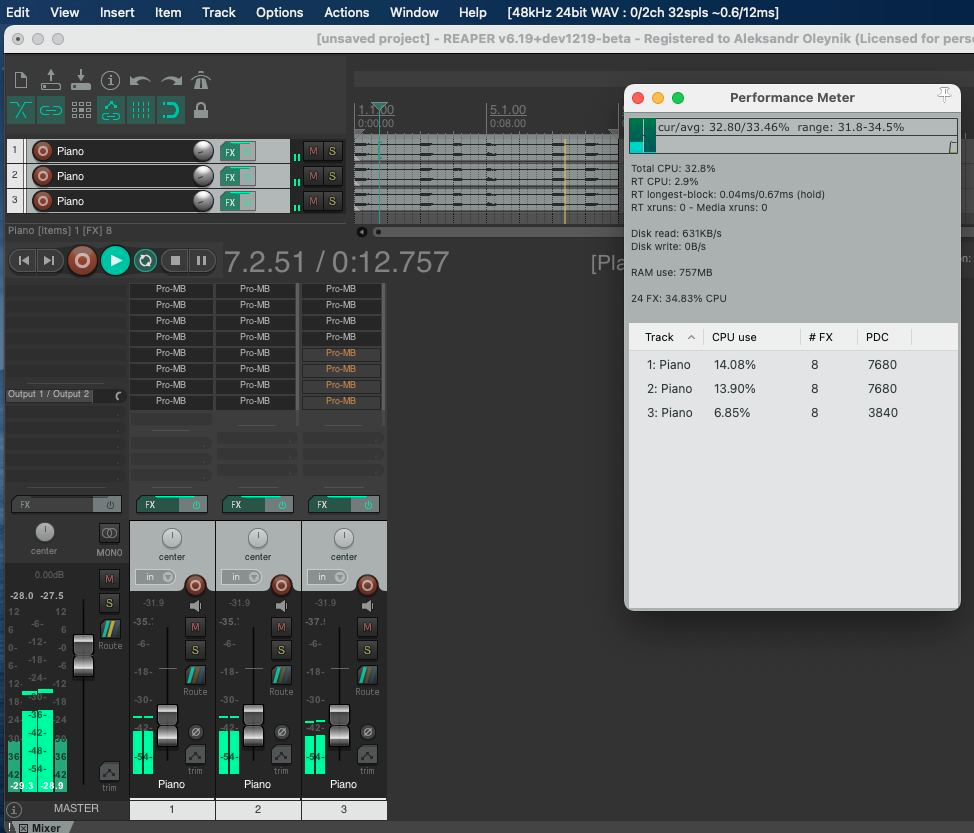Sort Performance Meter by CPU use column
974x833 pixels.
coord(752,337)
